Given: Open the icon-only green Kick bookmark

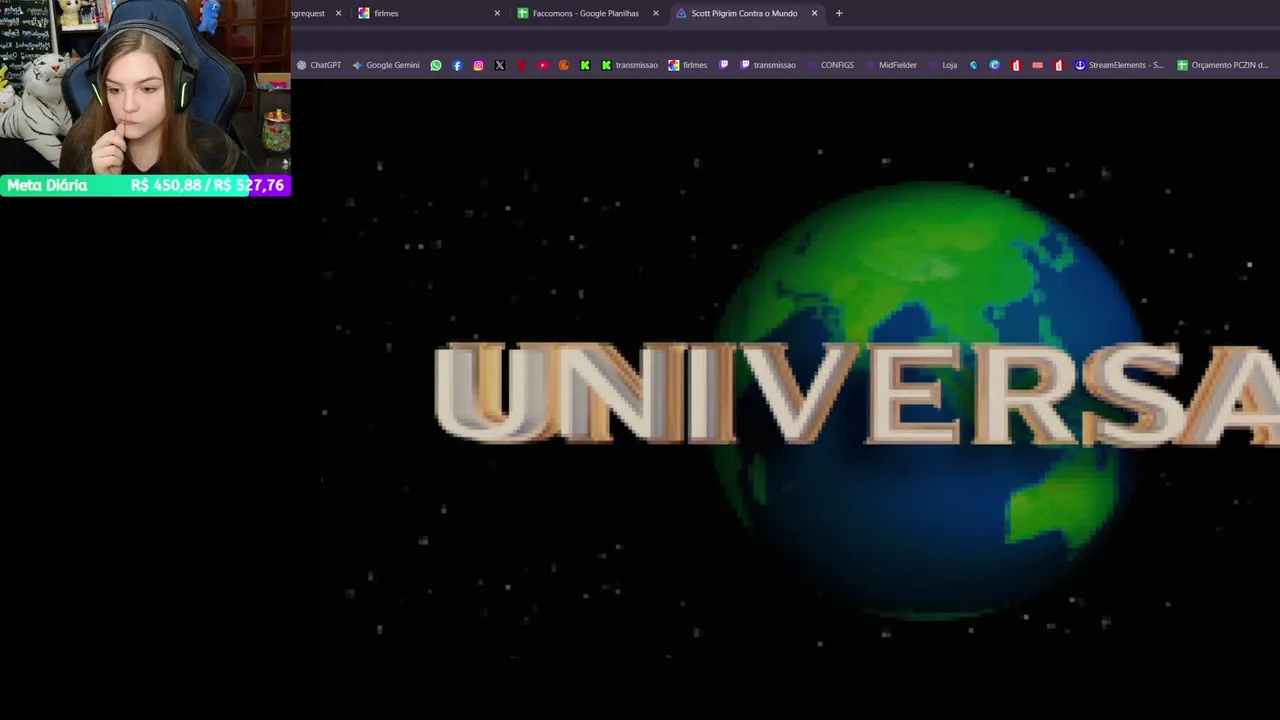Looking at the screenshot, I should click(585, 65).
